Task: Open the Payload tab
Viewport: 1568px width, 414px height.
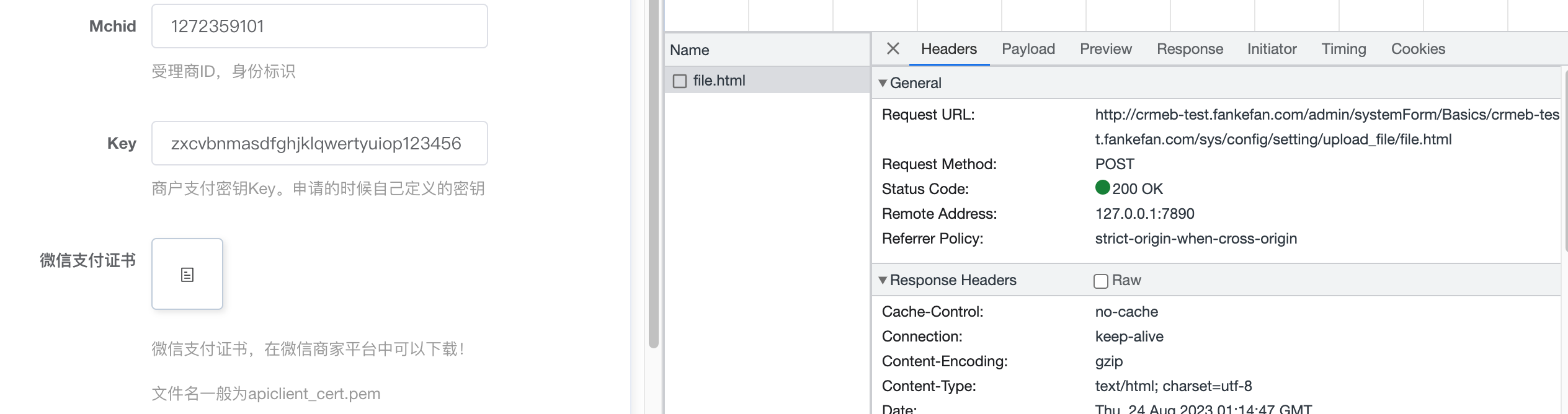Action: click(x=1028, y=49)
